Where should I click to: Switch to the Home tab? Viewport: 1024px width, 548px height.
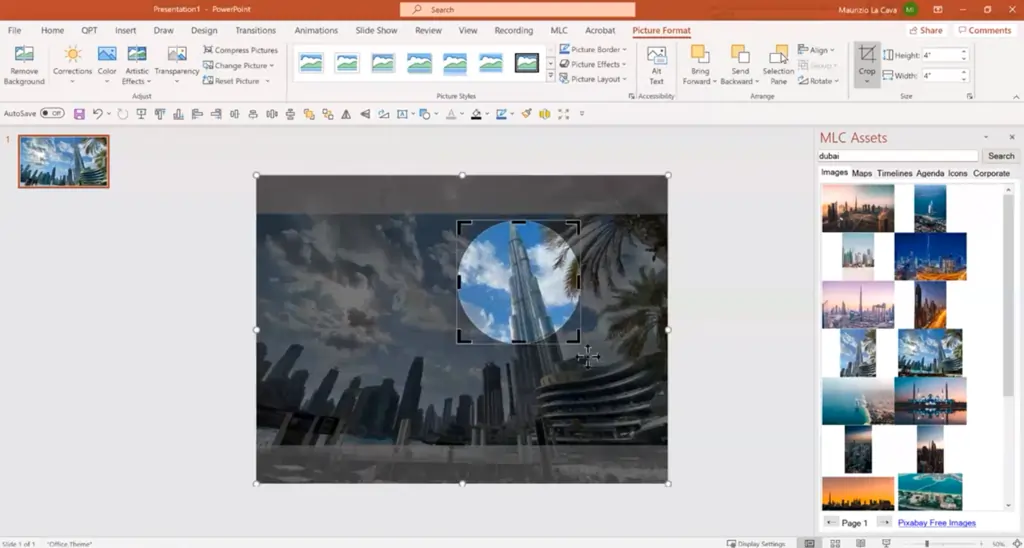(52, 30)
